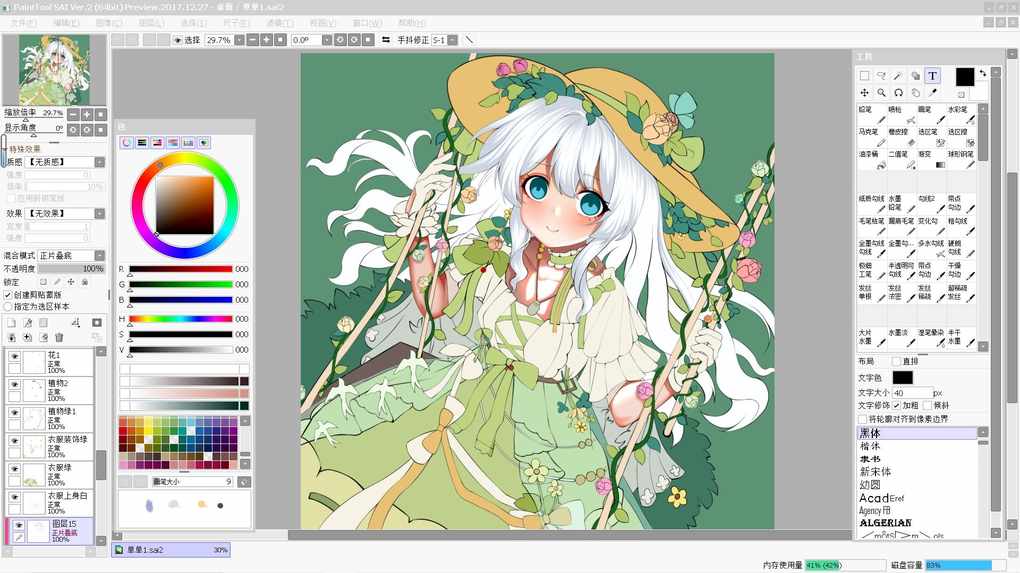Pick the 楷体 font
The height and width of the screenshot is (573, 1020).
pyautogui.click(x=870, y=446)
